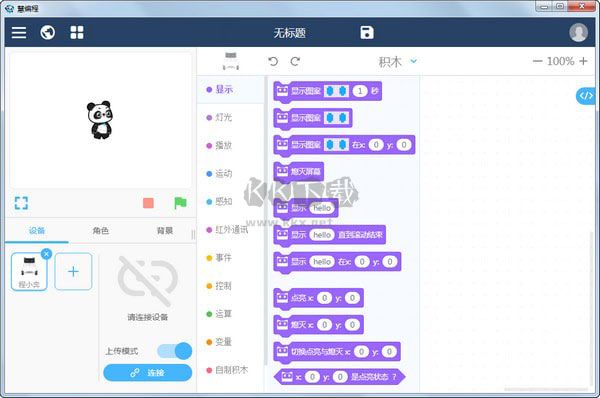The width and height of the screenshot is (600, 398).
Task: Click the robot device icon above palette
Action: (x=231, y=61)
